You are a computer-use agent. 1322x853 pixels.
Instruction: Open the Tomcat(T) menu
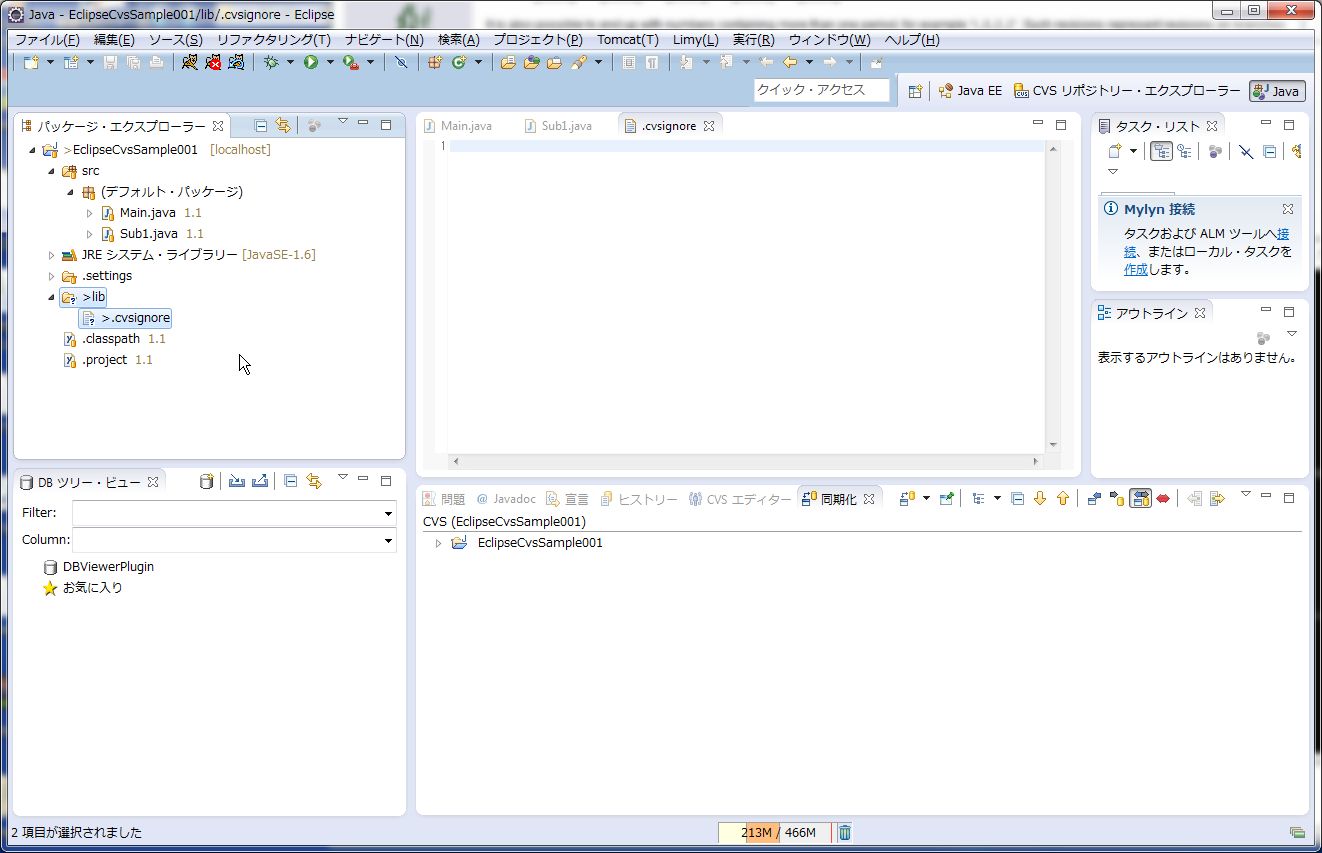[x=628, y=40]
